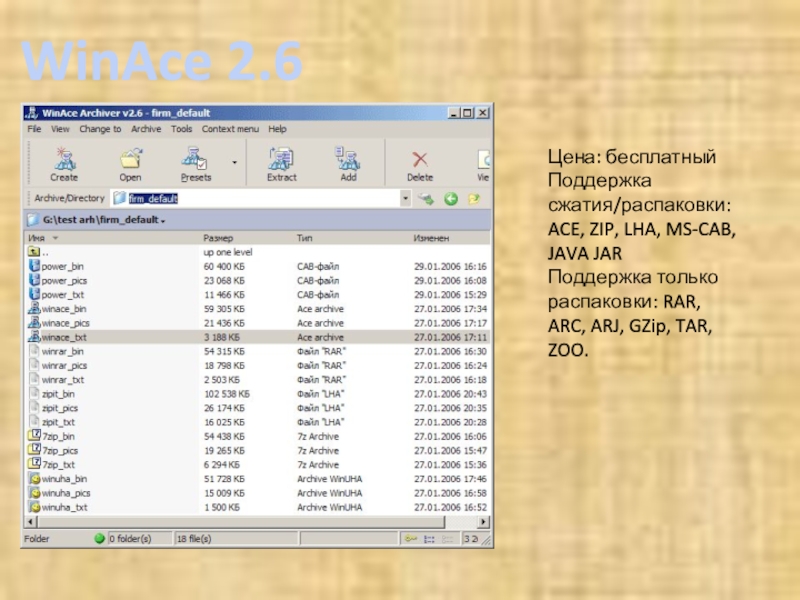The width and height of the screenshot is (800, 600).
Task: Click the '18 file(s)' status bar text
Action: pyautogui.click(x=194, y=539)
